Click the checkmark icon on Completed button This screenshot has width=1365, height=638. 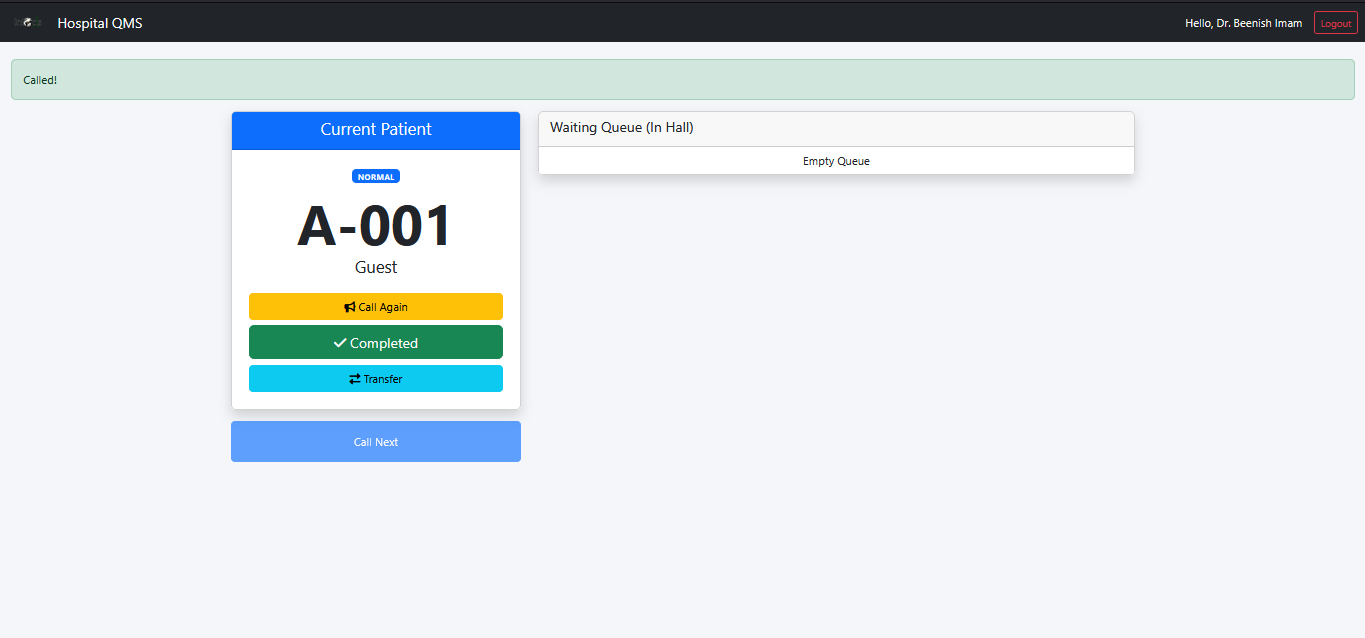(x=340, y=343)
